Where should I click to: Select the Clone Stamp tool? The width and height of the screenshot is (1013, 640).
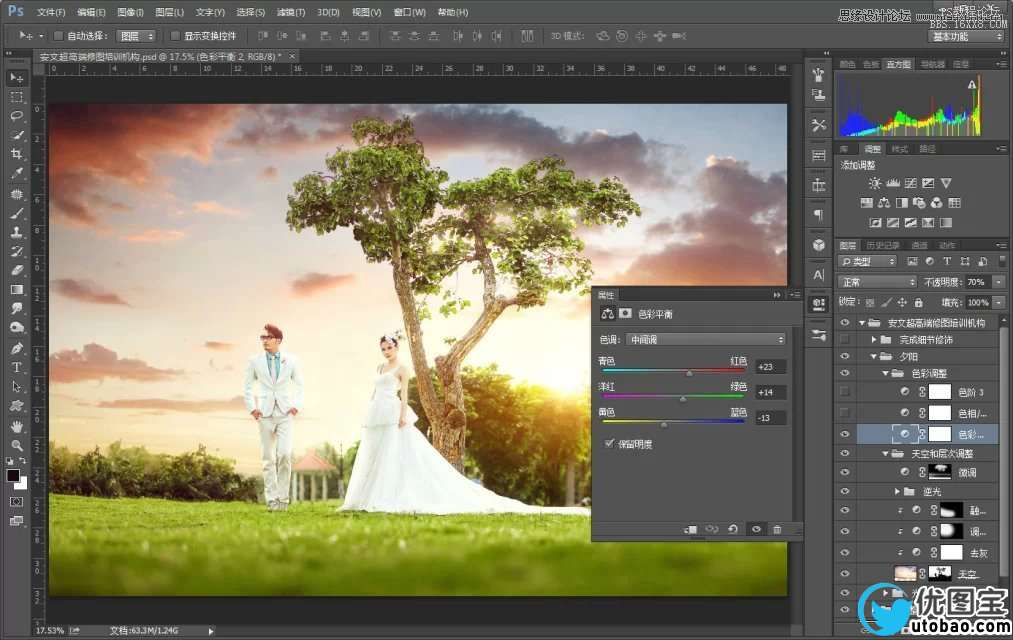pyautogui.click(x=17, y=232)
